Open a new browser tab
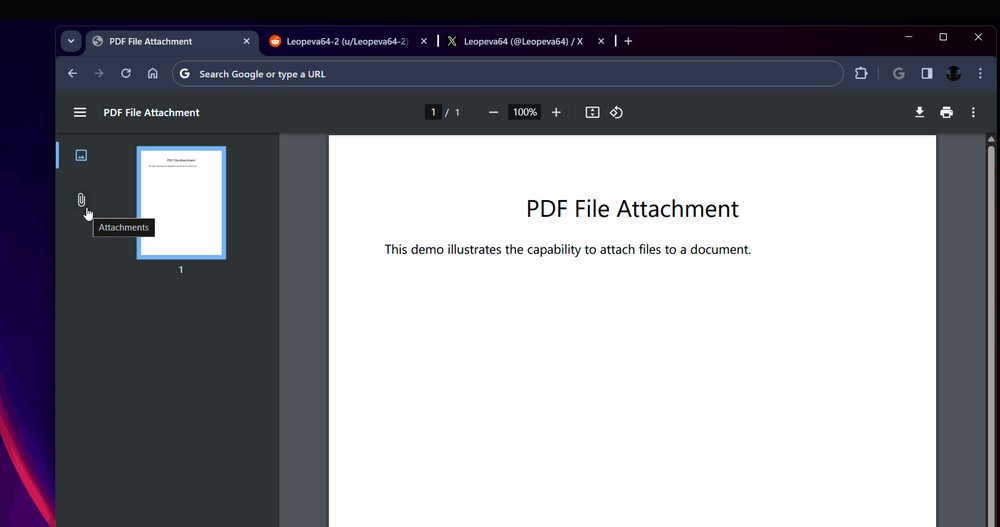This screenshot has height=527, width=1000. coord(628,41)
